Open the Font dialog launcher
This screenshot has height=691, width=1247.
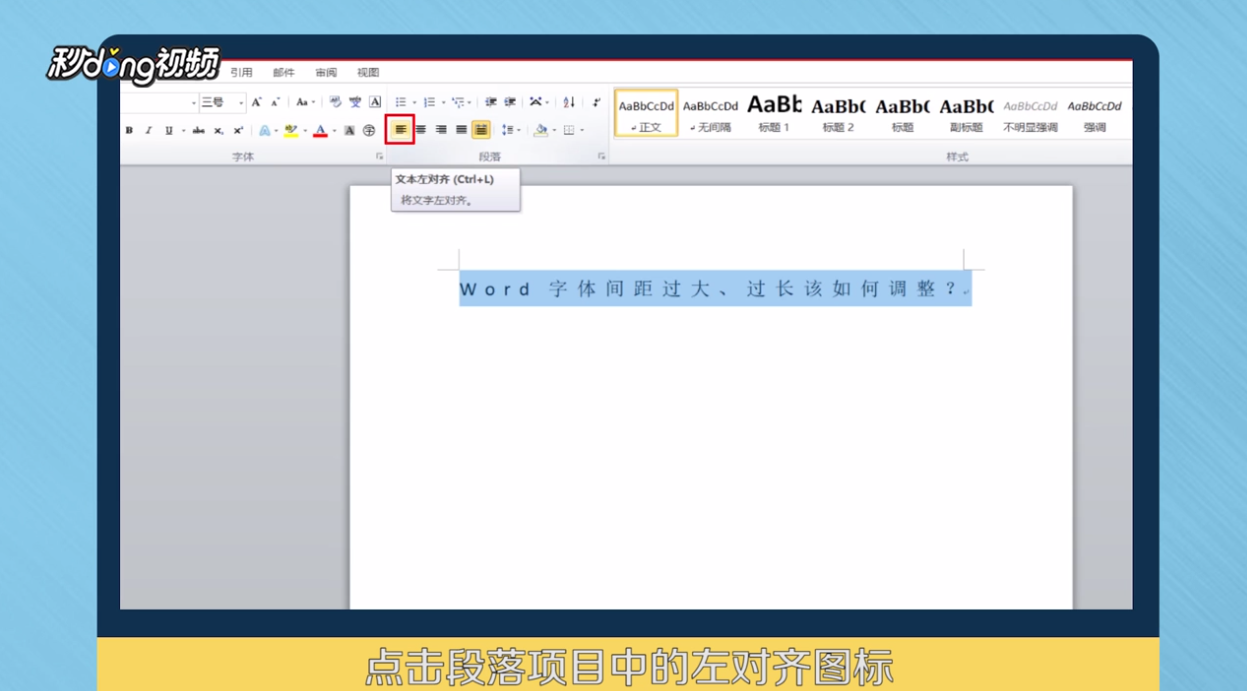[x=379, y=156]
